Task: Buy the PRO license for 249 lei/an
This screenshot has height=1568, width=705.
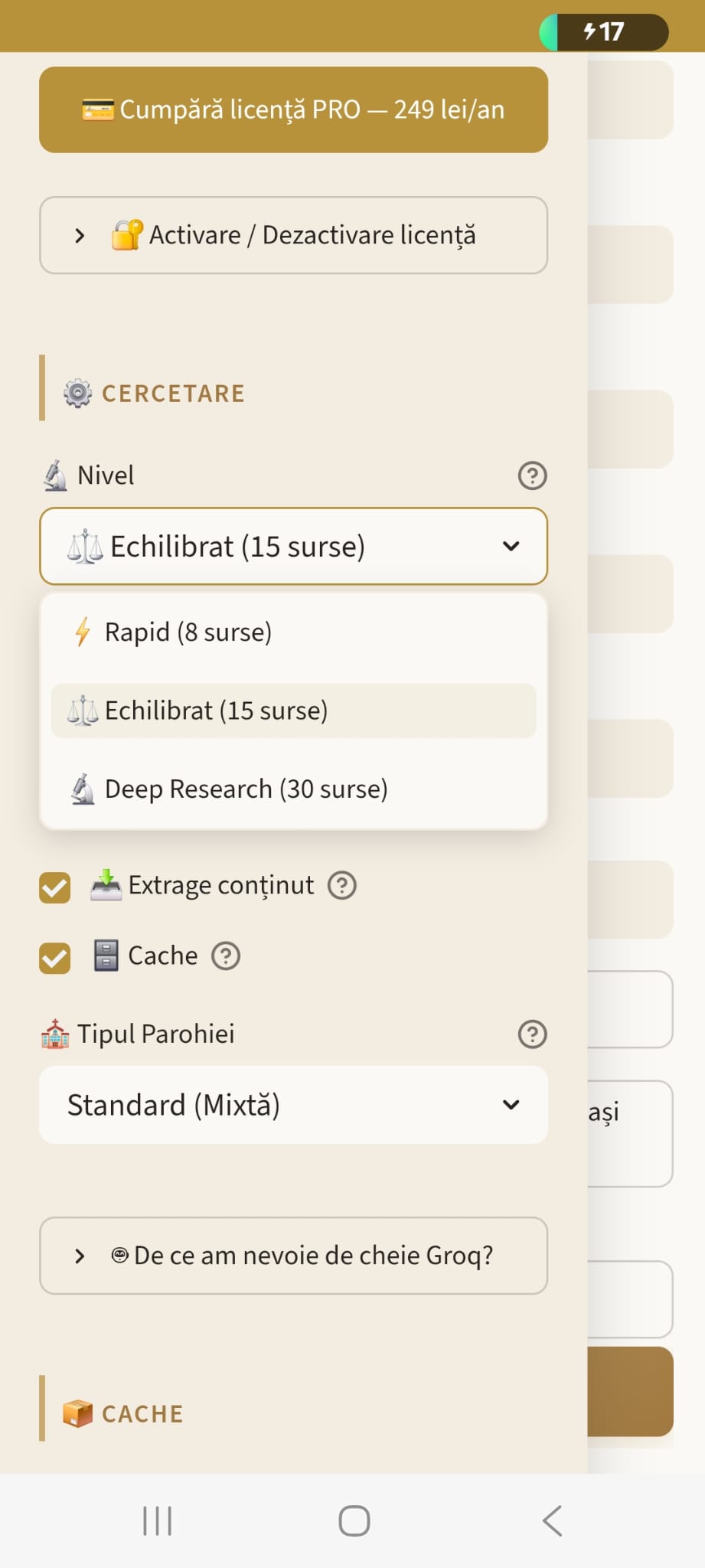Action: [x=293, y=109]
